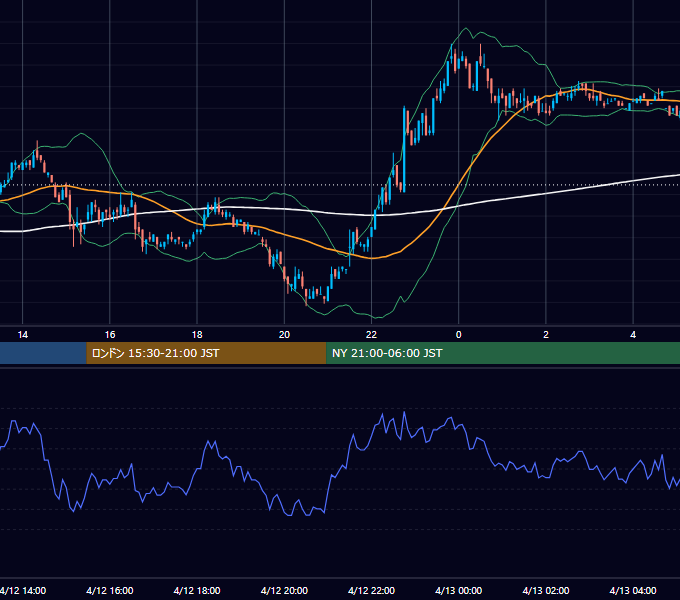680x600 pixels.
Task: Click the 2 hour label on price chart
Action: [x=546, y=335]
